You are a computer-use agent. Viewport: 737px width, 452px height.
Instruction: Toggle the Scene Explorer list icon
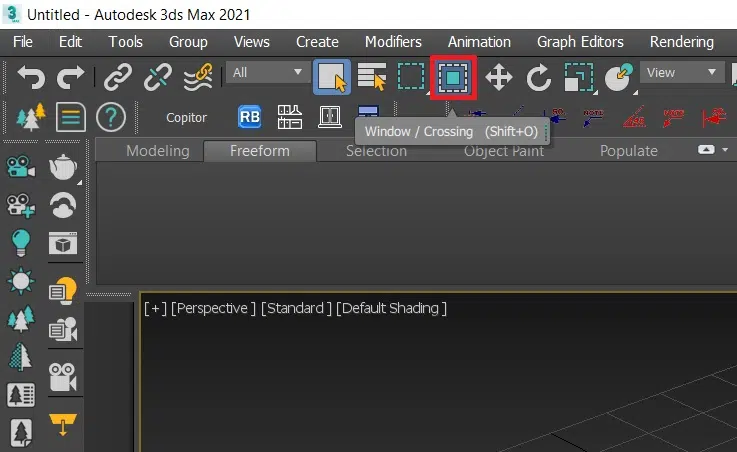click(70, 118)
